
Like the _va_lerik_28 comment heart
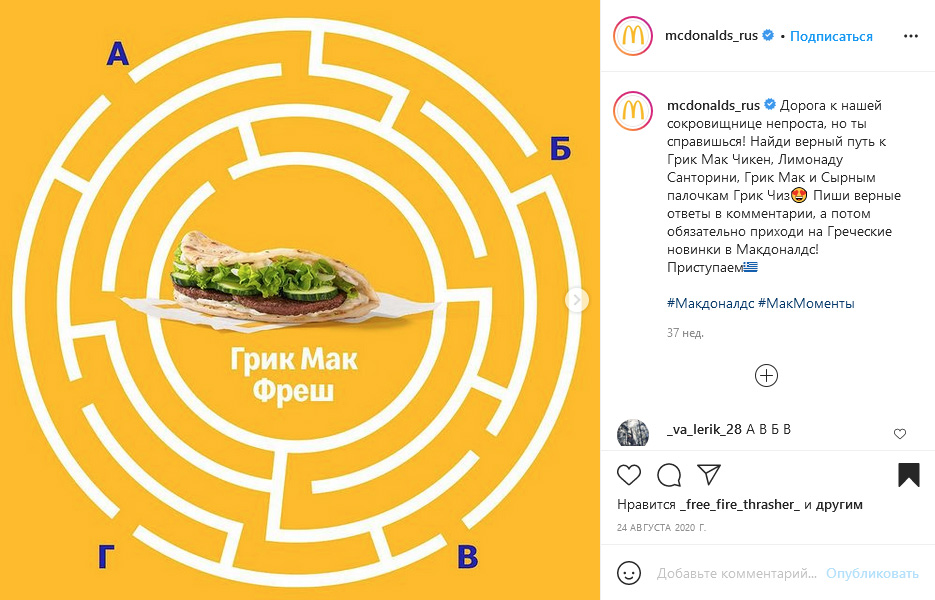tap(900, 434)
